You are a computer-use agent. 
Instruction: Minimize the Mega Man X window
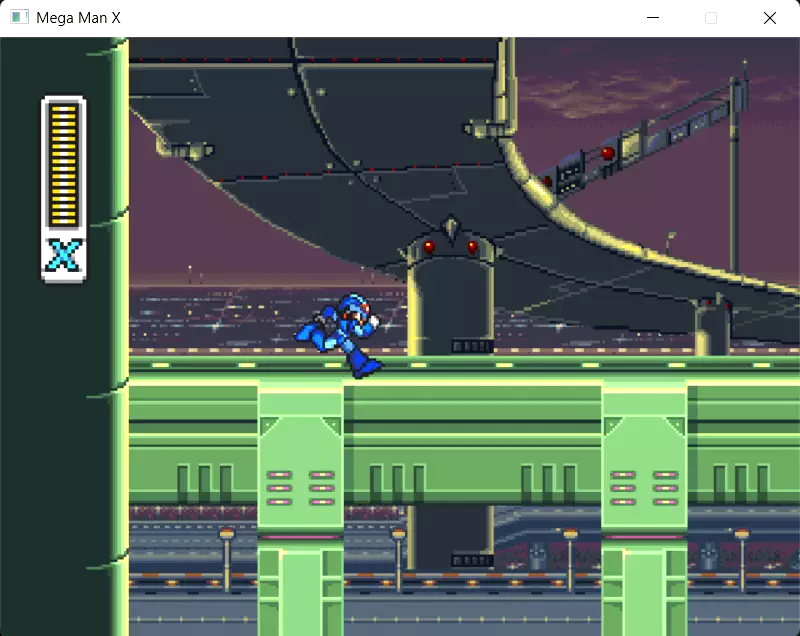click(653, 18)
